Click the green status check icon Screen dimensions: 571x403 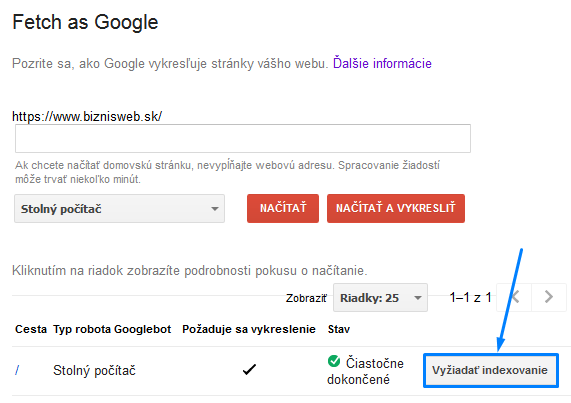(x=334, y=361)
